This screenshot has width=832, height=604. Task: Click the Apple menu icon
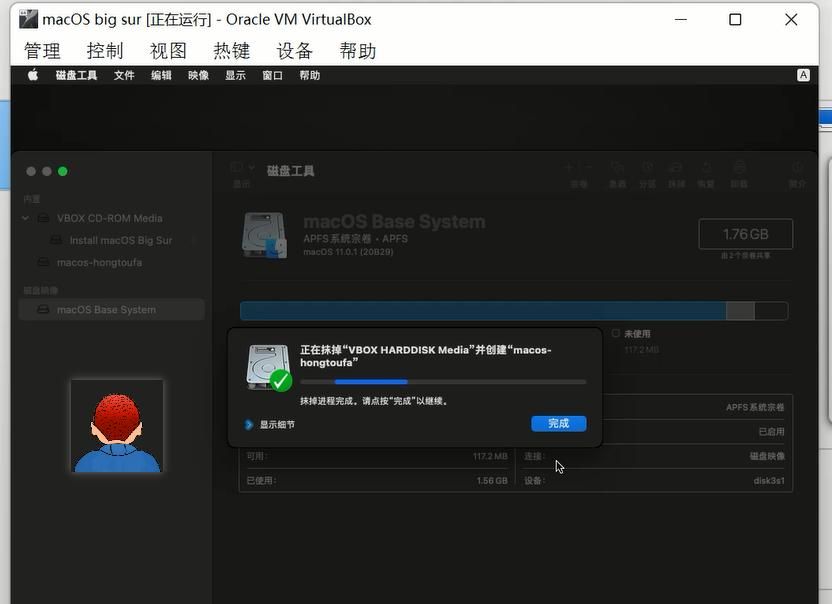[x=32, y=75]
